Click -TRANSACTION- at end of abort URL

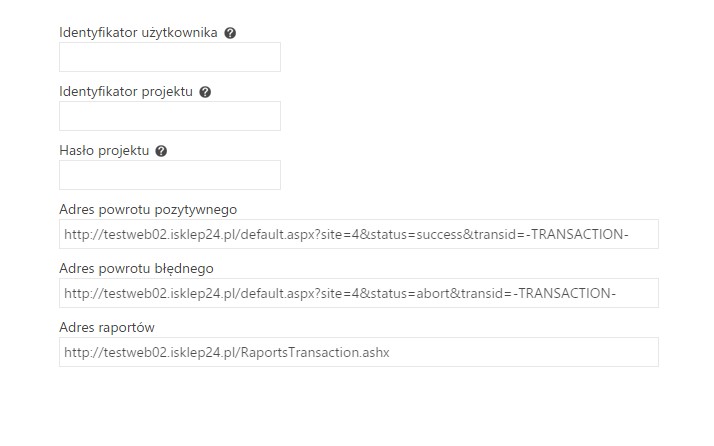565,293
